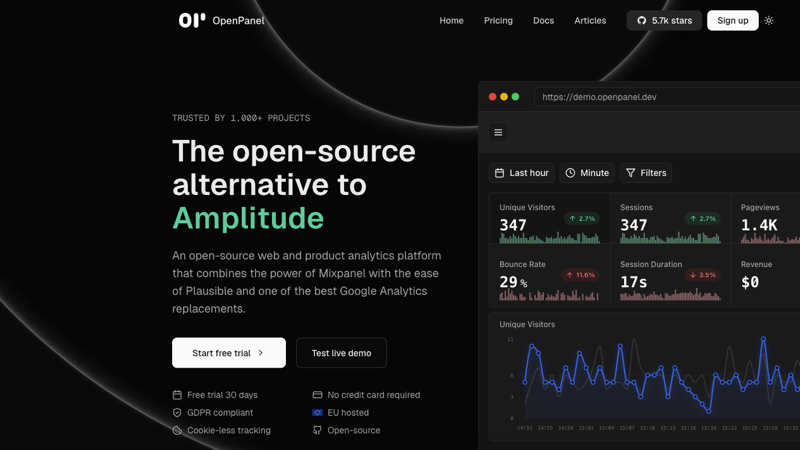Click the OpenPanel brand name link
This screenshot has width=800, height=450.
pyautogui.click(x=238, y=20)
